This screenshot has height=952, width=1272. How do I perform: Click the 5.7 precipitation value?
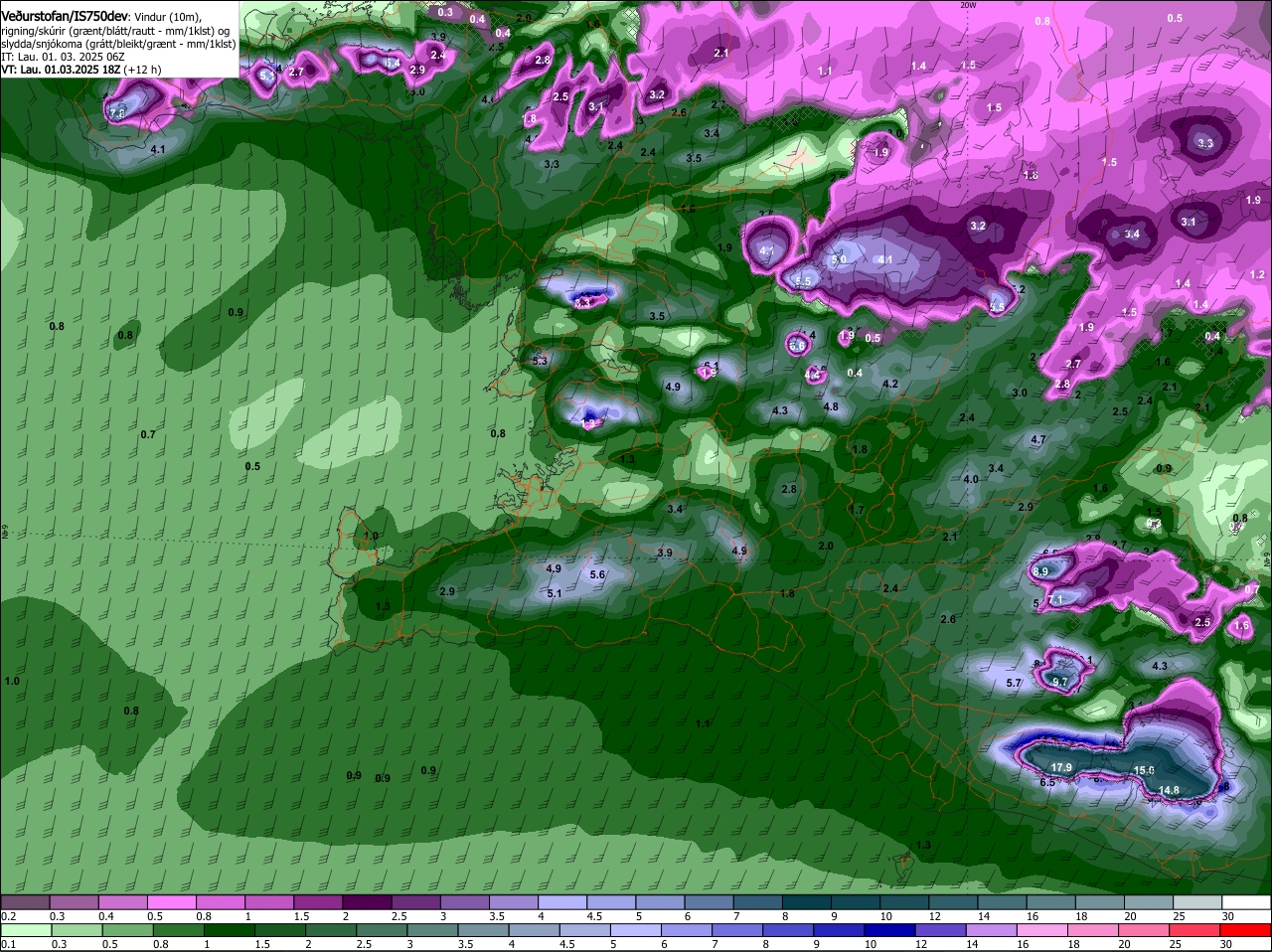click(x=1014, y=683)
